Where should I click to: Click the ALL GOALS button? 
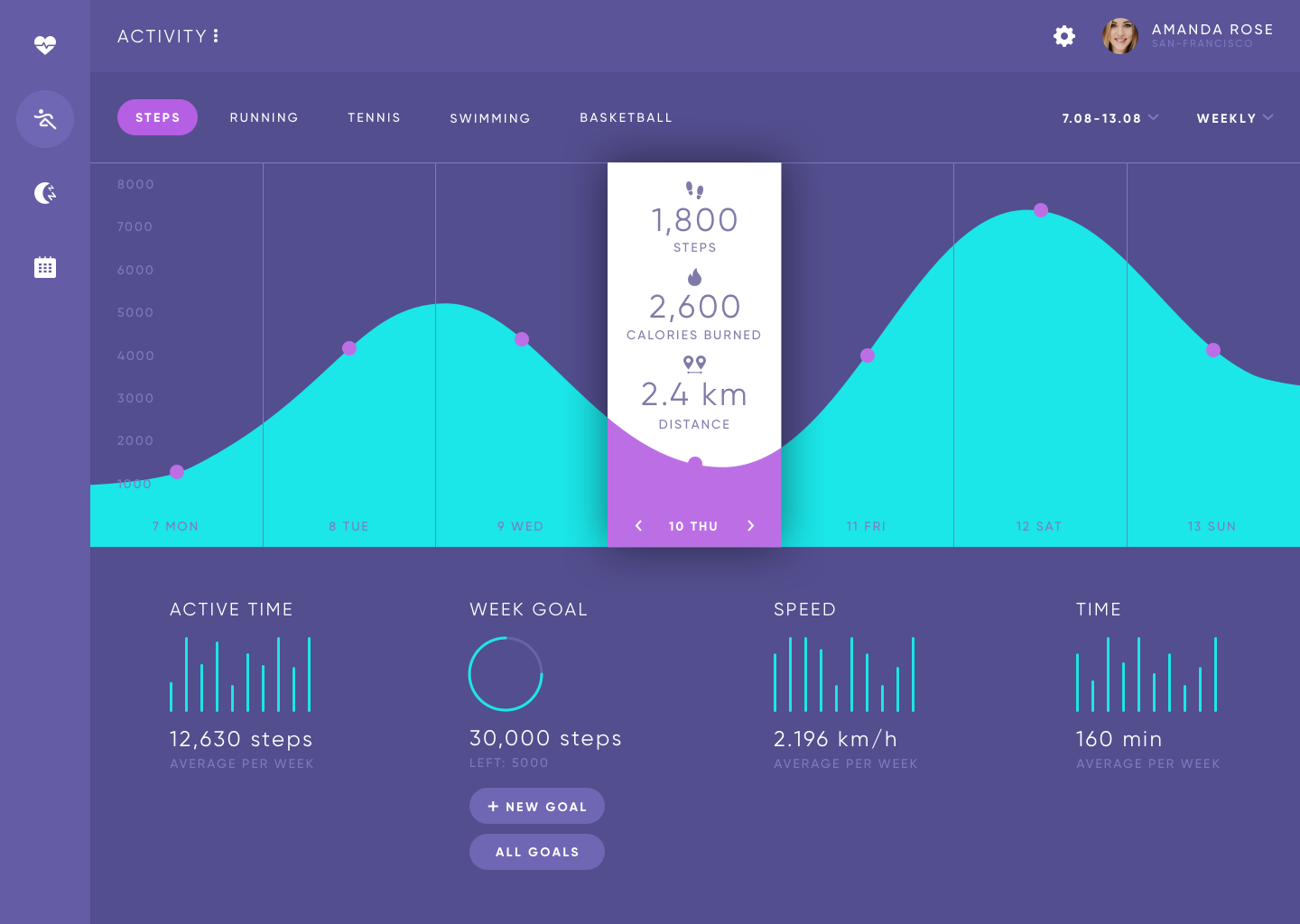click(x=537, y=852)
